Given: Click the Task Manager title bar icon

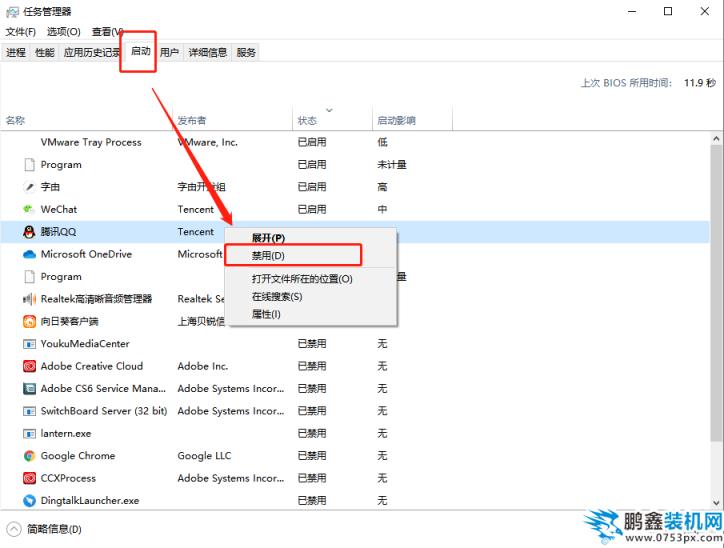Looking at the screenshot, I should point(12,12).
